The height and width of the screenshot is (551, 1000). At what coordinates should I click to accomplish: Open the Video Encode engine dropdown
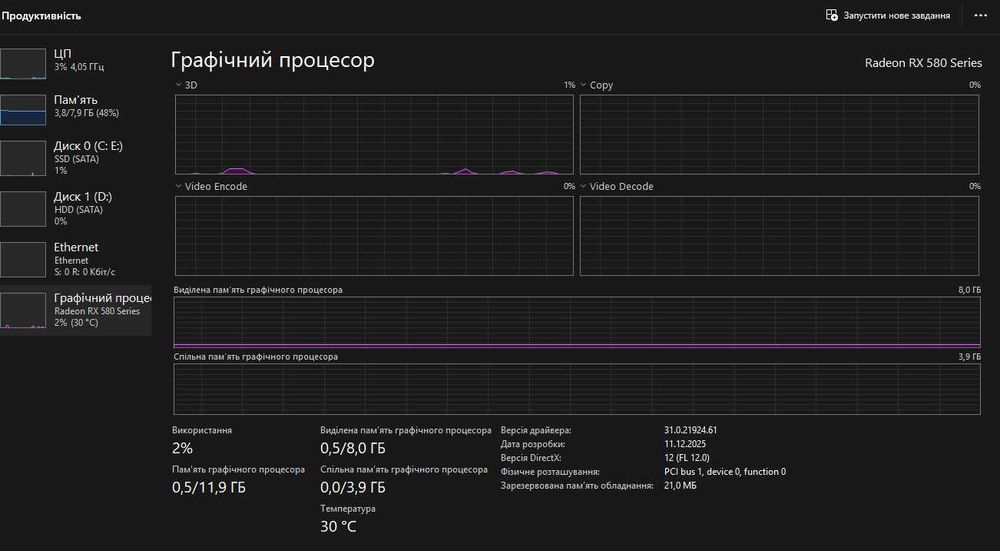pyautogui.click(x=179, y=186)
